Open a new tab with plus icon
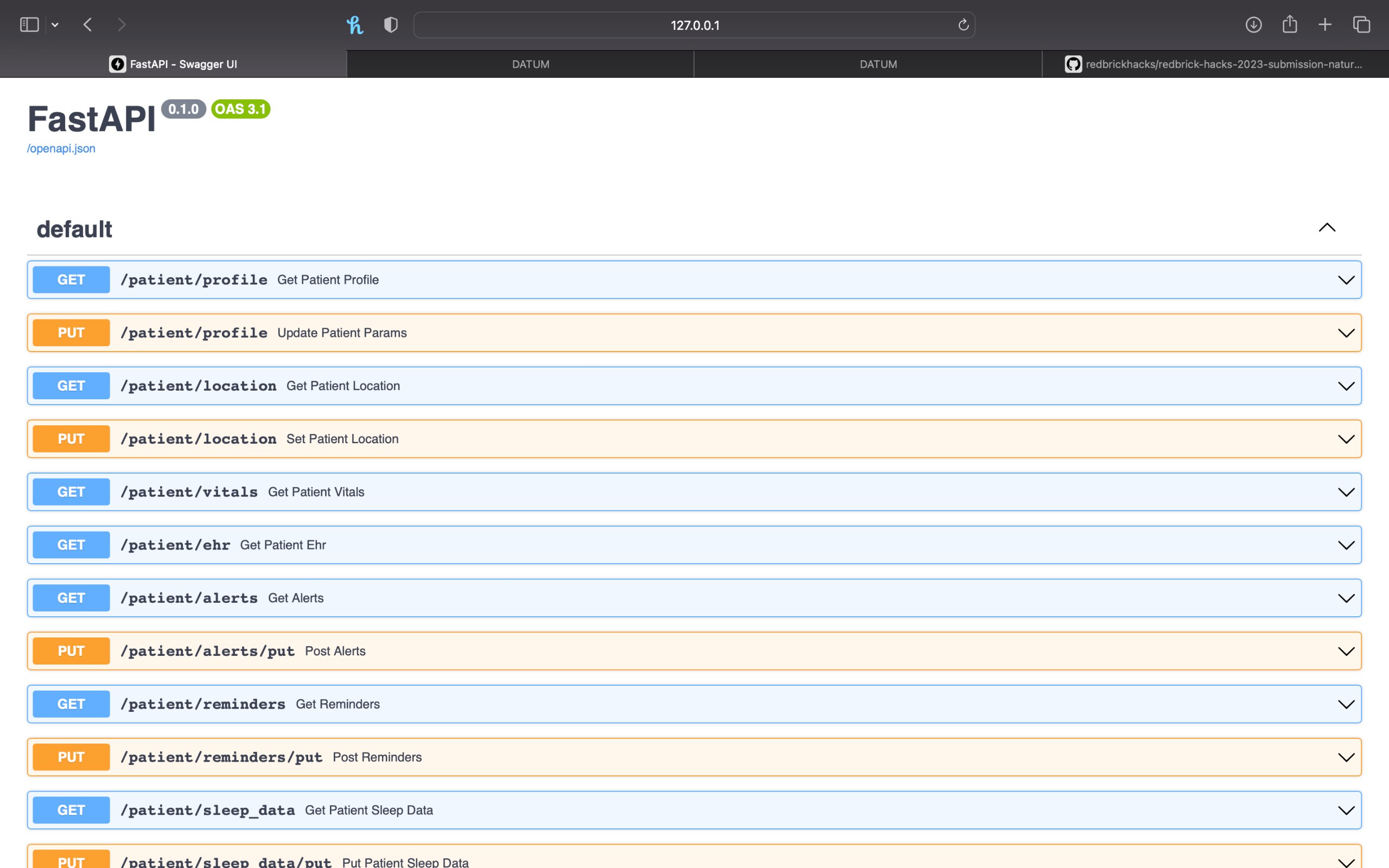This screenshot has width=1389, height=868. point(1325,25)
